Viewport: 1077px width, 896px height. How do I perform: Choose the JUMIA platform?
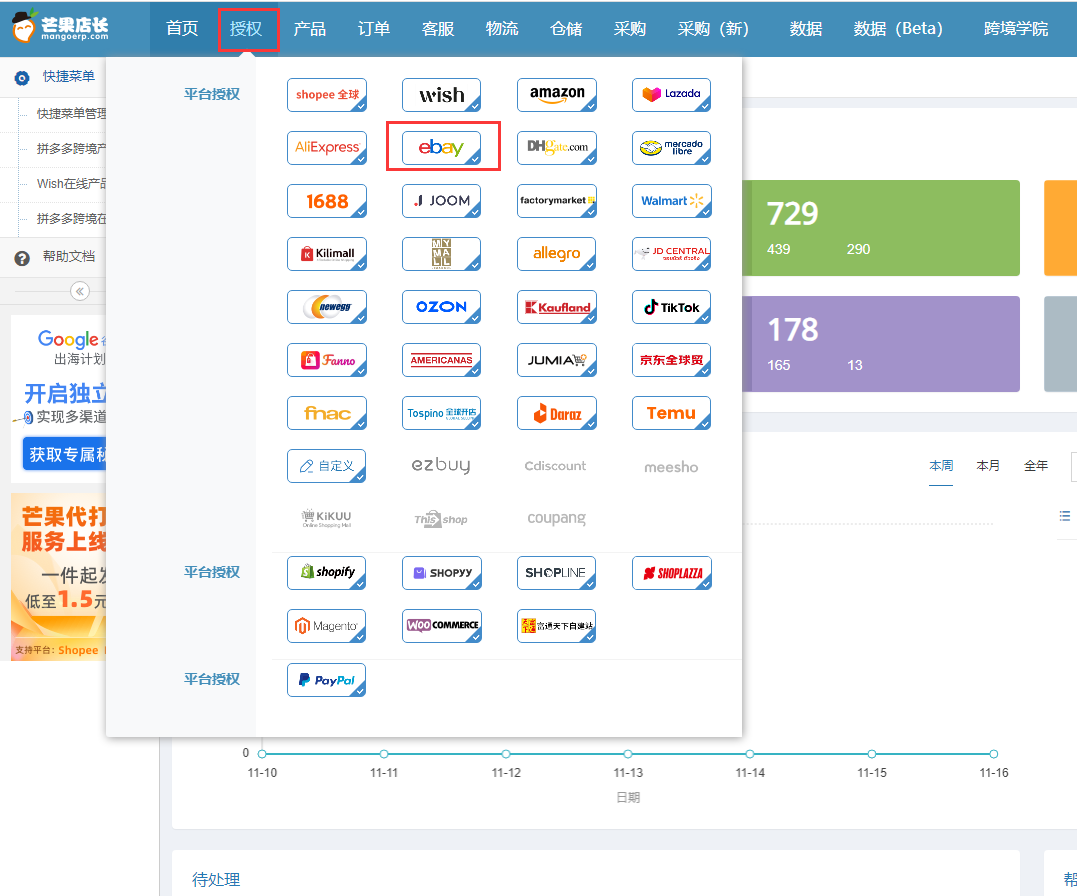(556, 359)
